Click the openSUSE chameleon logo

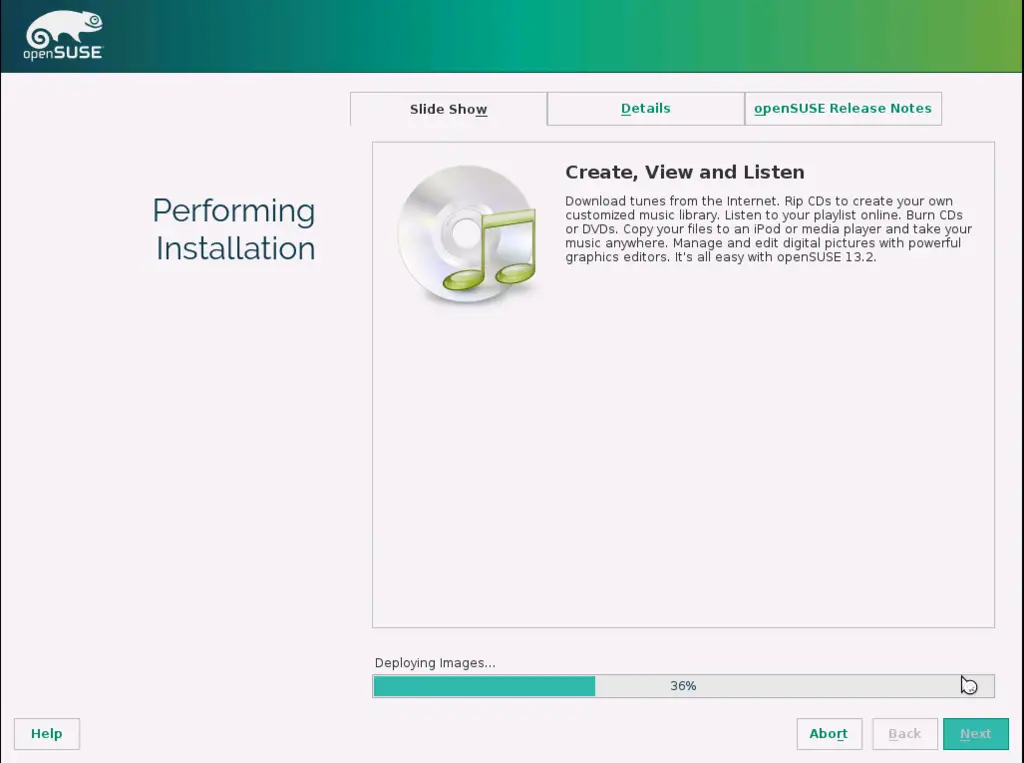pyautogui.click(x=62, y=27)
